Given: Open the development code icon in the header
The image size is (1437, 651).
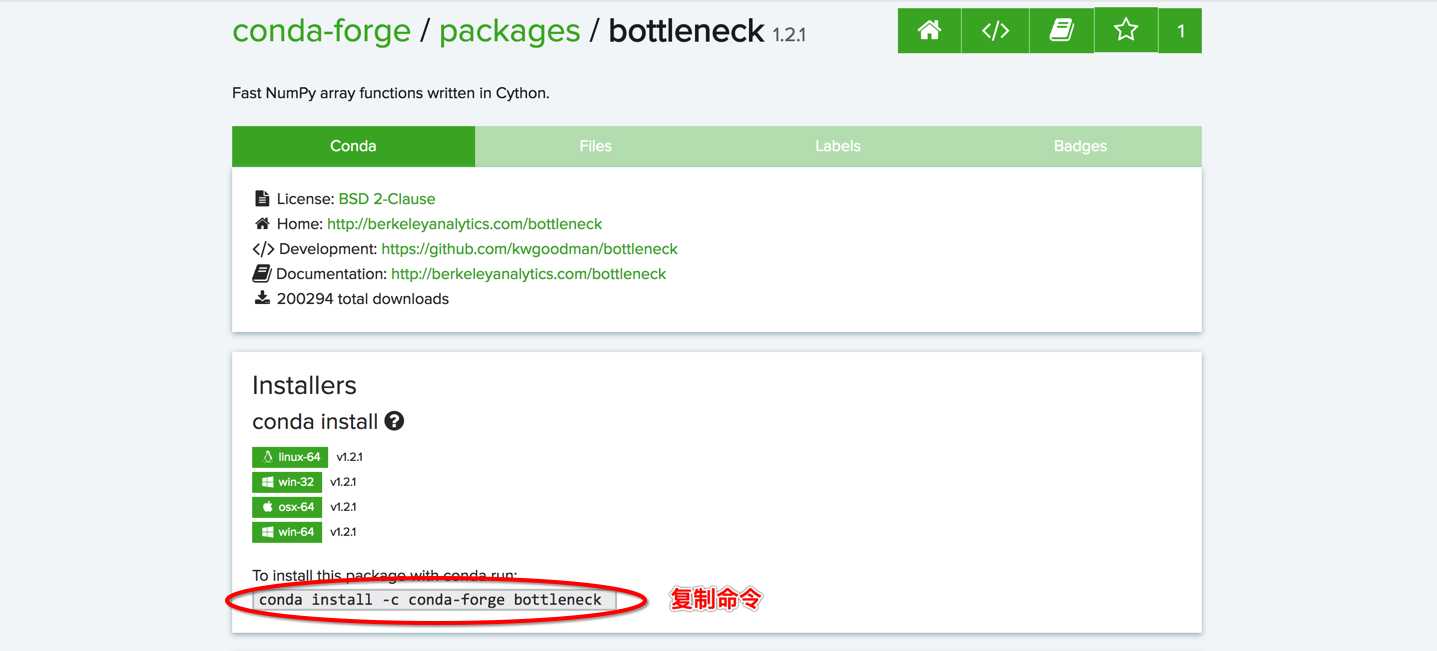Looking at the screenshot, I should pos(994,30).
